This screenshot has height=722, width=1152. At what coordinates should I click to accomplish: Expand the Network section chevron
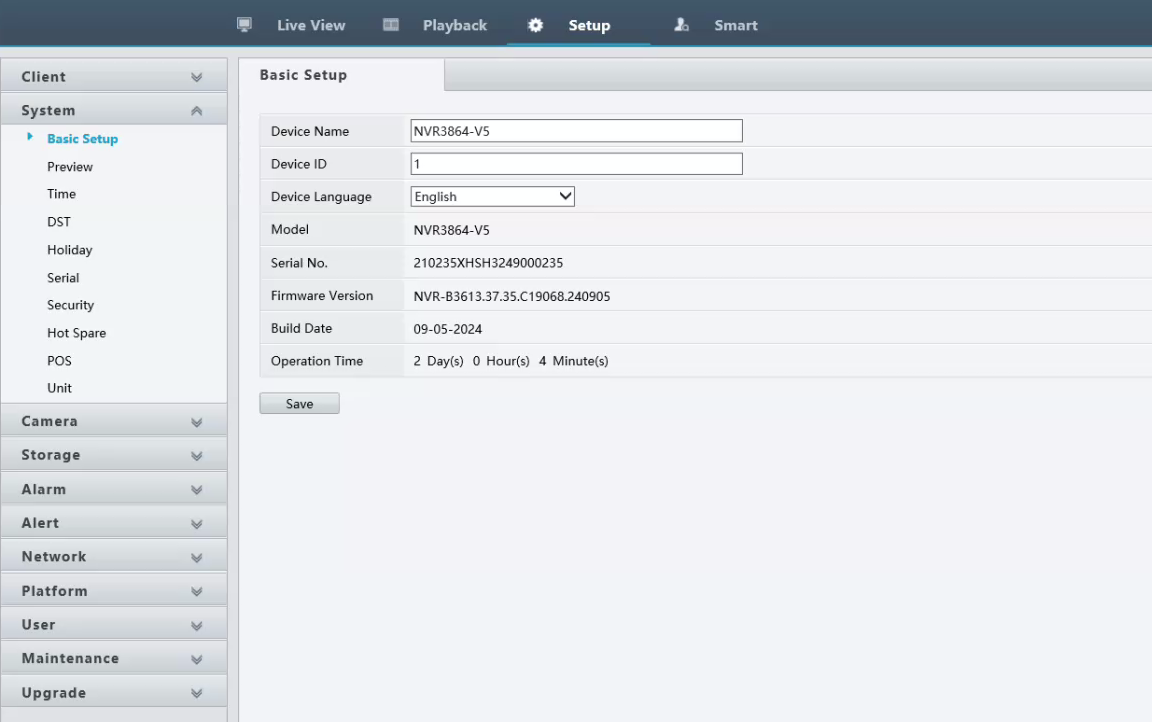click(196, 557)
